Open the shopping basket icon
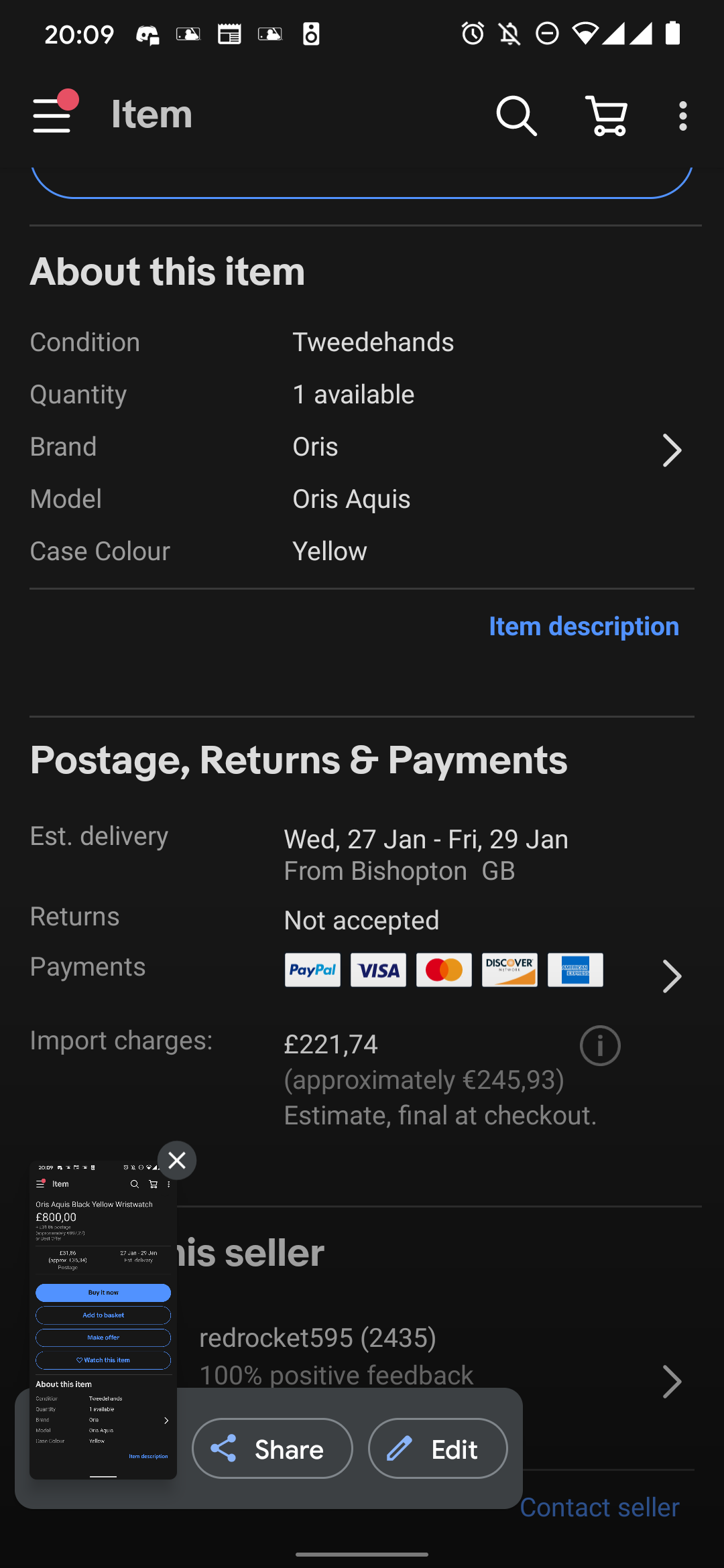The height and width of the screenshot is (1568, 724). (607, 116)
